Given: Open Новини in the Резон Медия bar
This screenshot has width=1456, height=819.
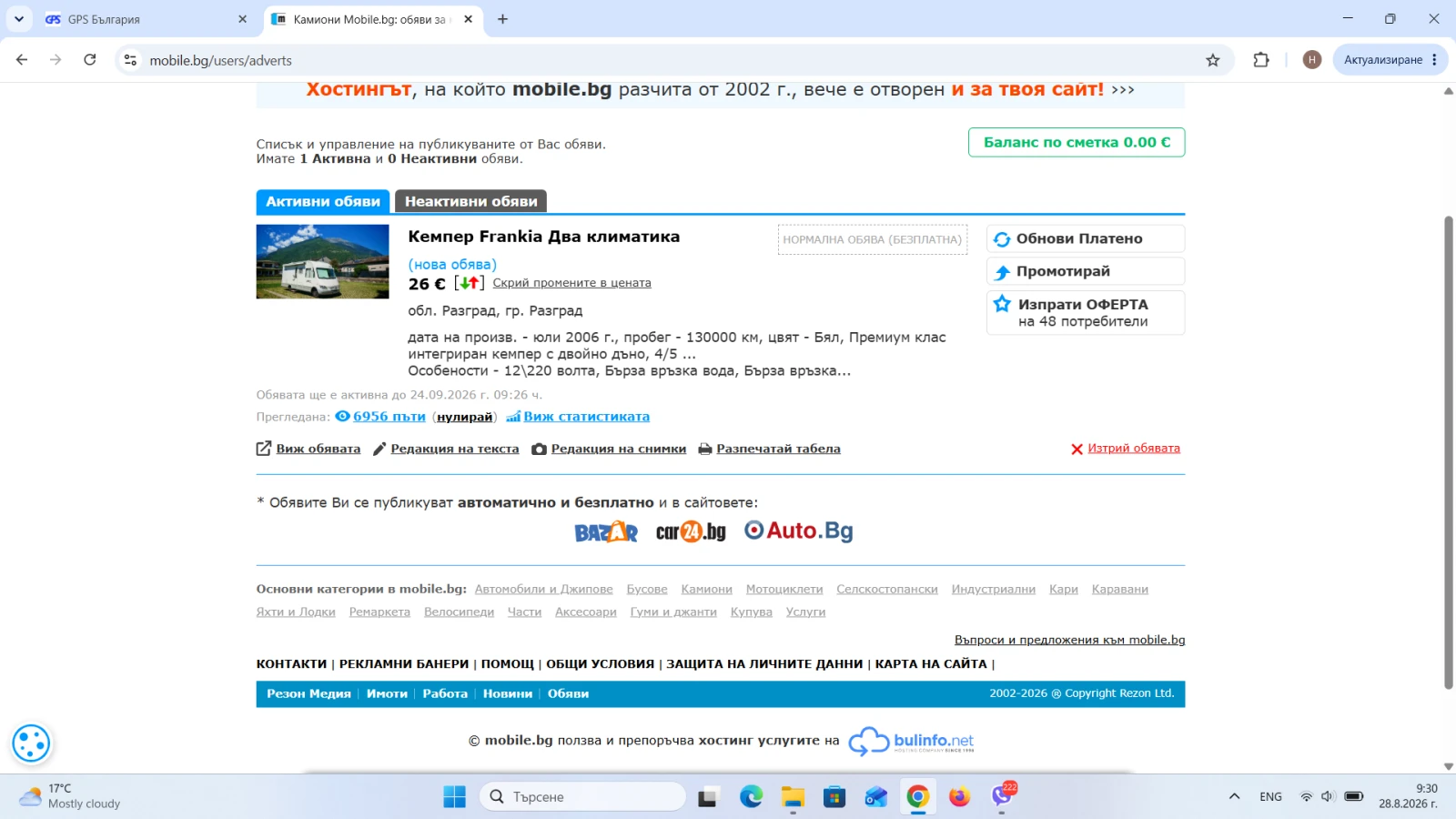Looking at the screenshot, I should tap(508, 693).
